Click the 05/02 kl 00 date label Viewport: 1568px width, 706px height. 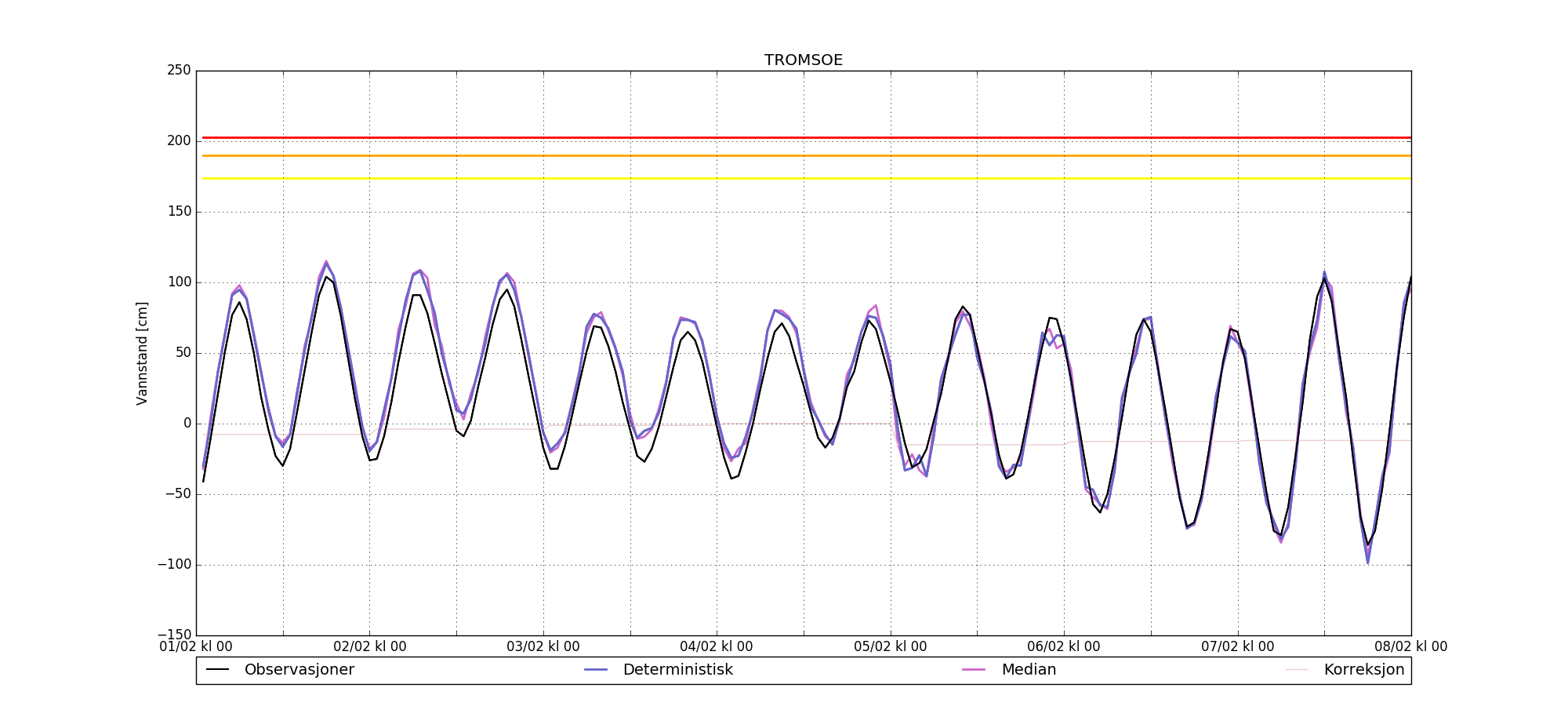pos(890,647)
